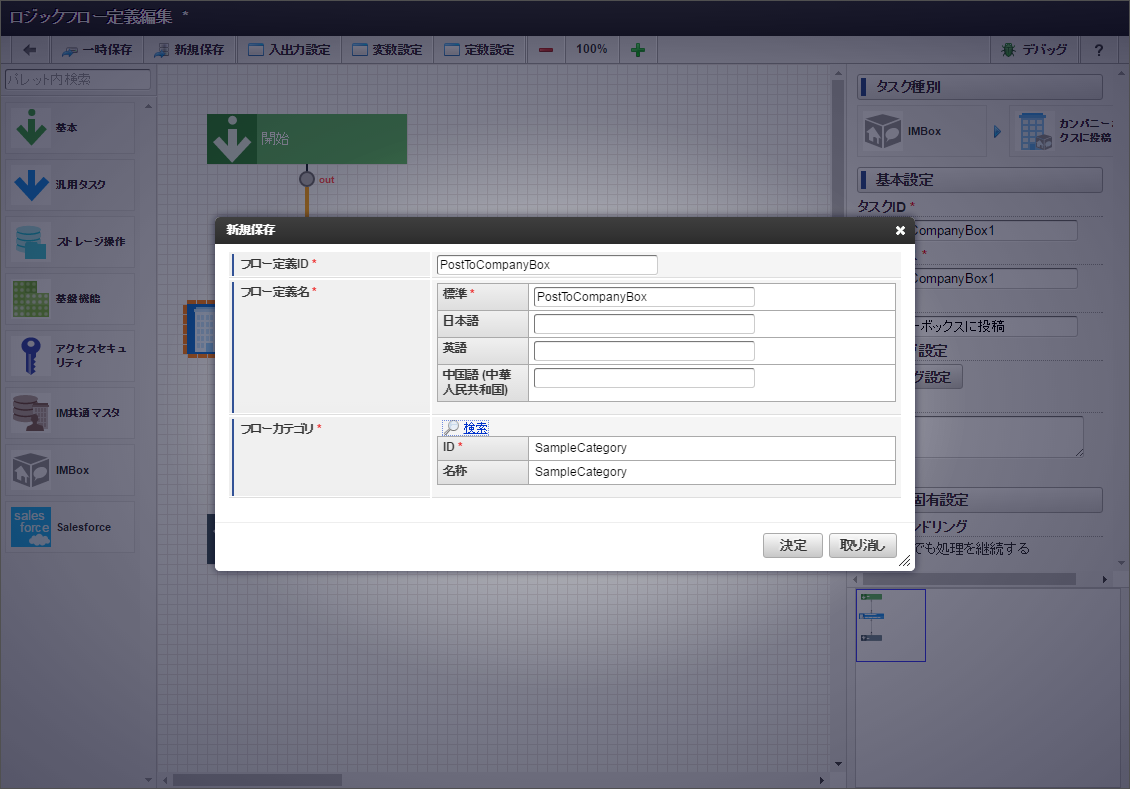Viewport: 1130px width, 789px height.
Task: Click the 新規保存 toolbar button
Action: point(190,50)
